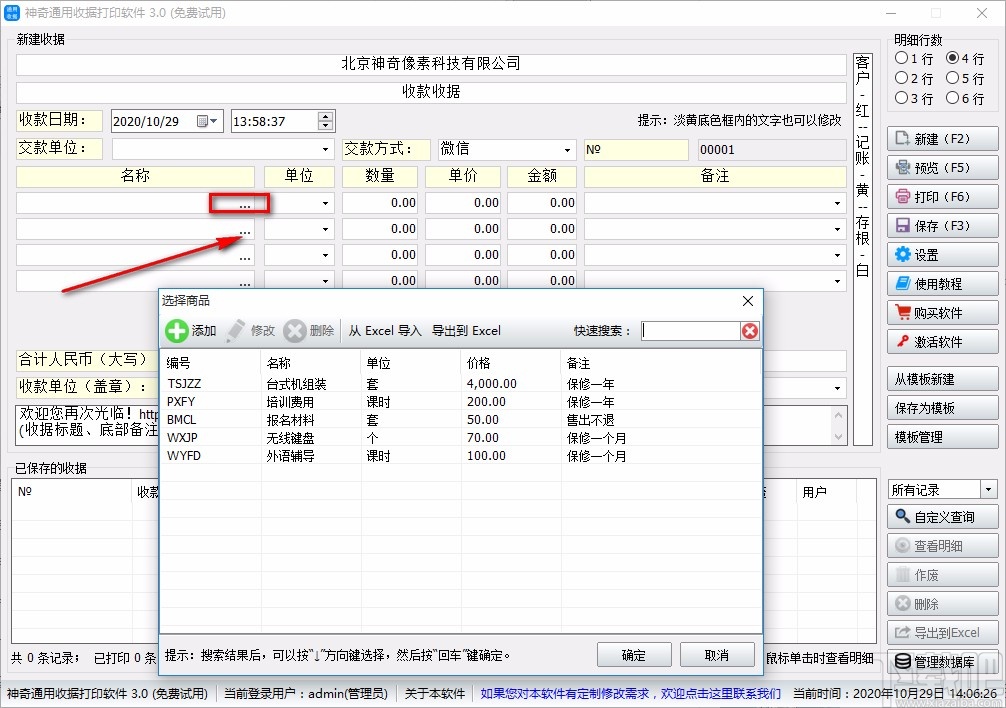Click the time spinner up arrow
Screen dimensions: 1006x708
(323, 115)
